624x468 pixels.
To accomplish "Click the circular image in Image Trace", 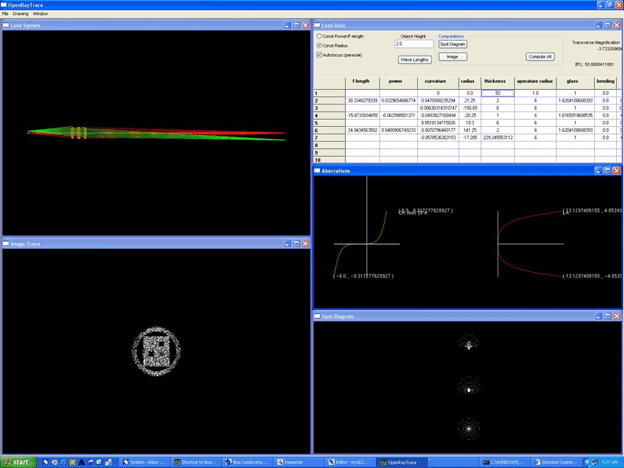I will [x=156, y=351].
